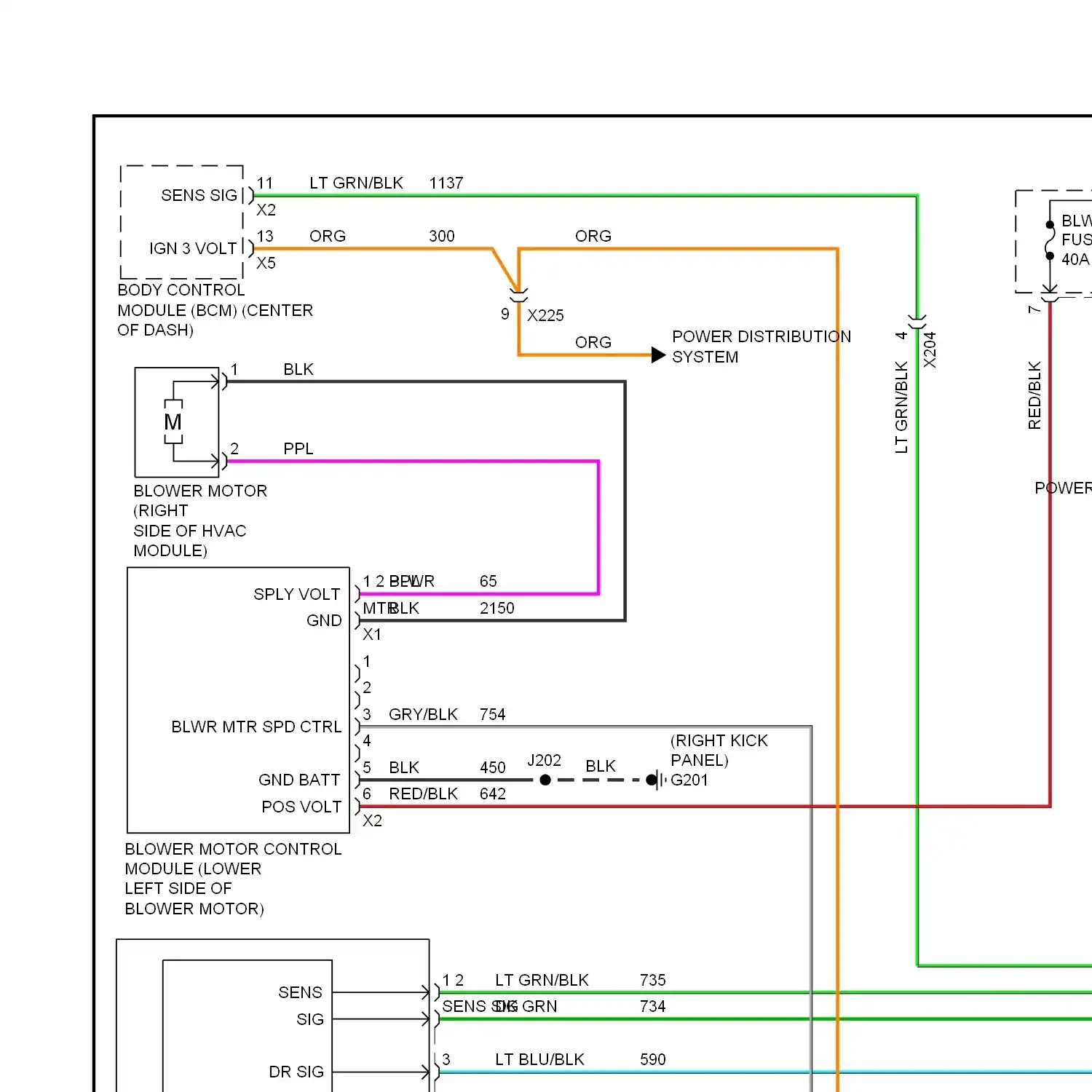Click the arrowhead pointing to Power Distribution System

tap(658, 355)
